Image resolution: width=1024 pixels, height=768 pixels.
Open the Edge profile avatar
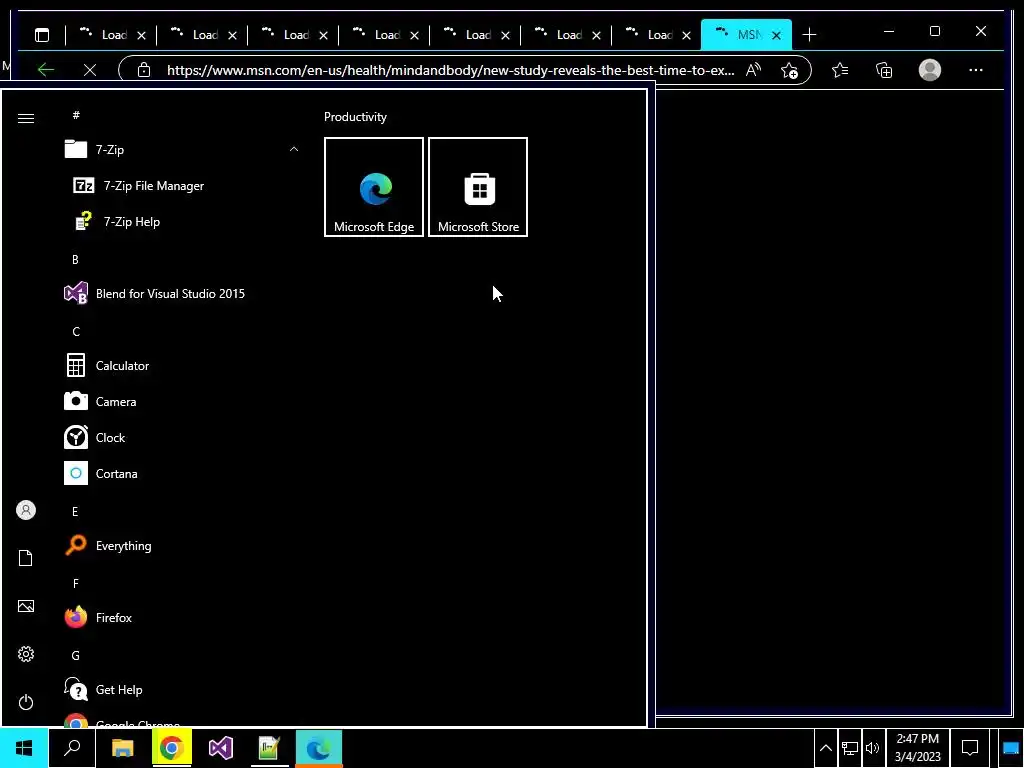tap(929, 70)
